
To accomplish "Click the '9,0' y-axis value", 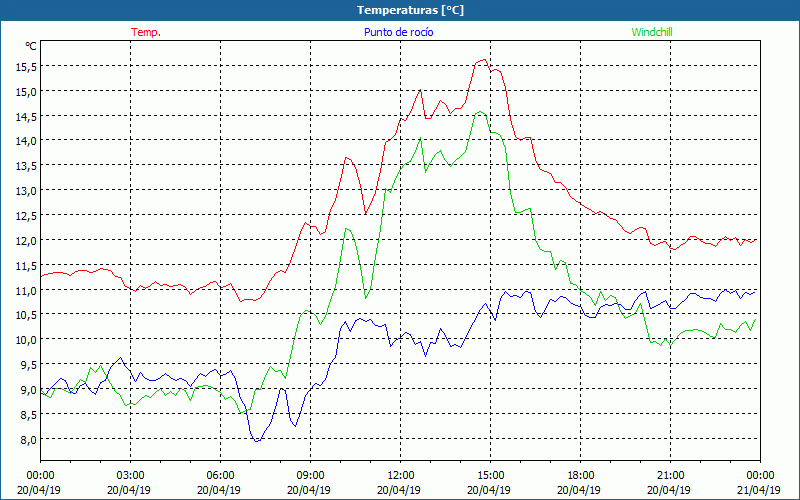I will [x=29, y=390].
